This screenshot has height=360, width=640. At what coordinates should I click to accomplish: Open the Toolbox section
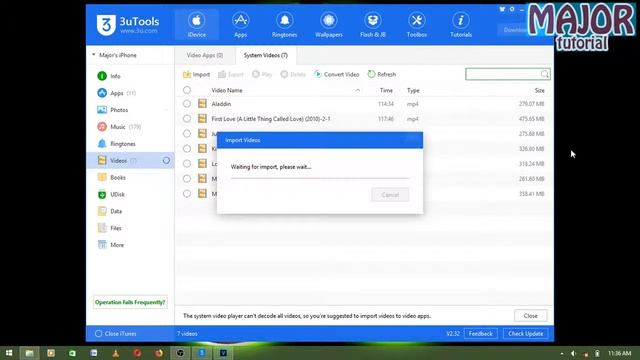pyautogui.click(x=417, y=25)
